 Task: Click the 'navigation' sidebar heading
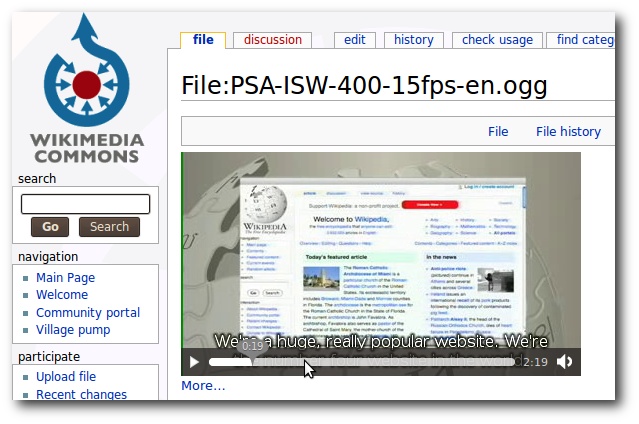[x=48, y=257]
